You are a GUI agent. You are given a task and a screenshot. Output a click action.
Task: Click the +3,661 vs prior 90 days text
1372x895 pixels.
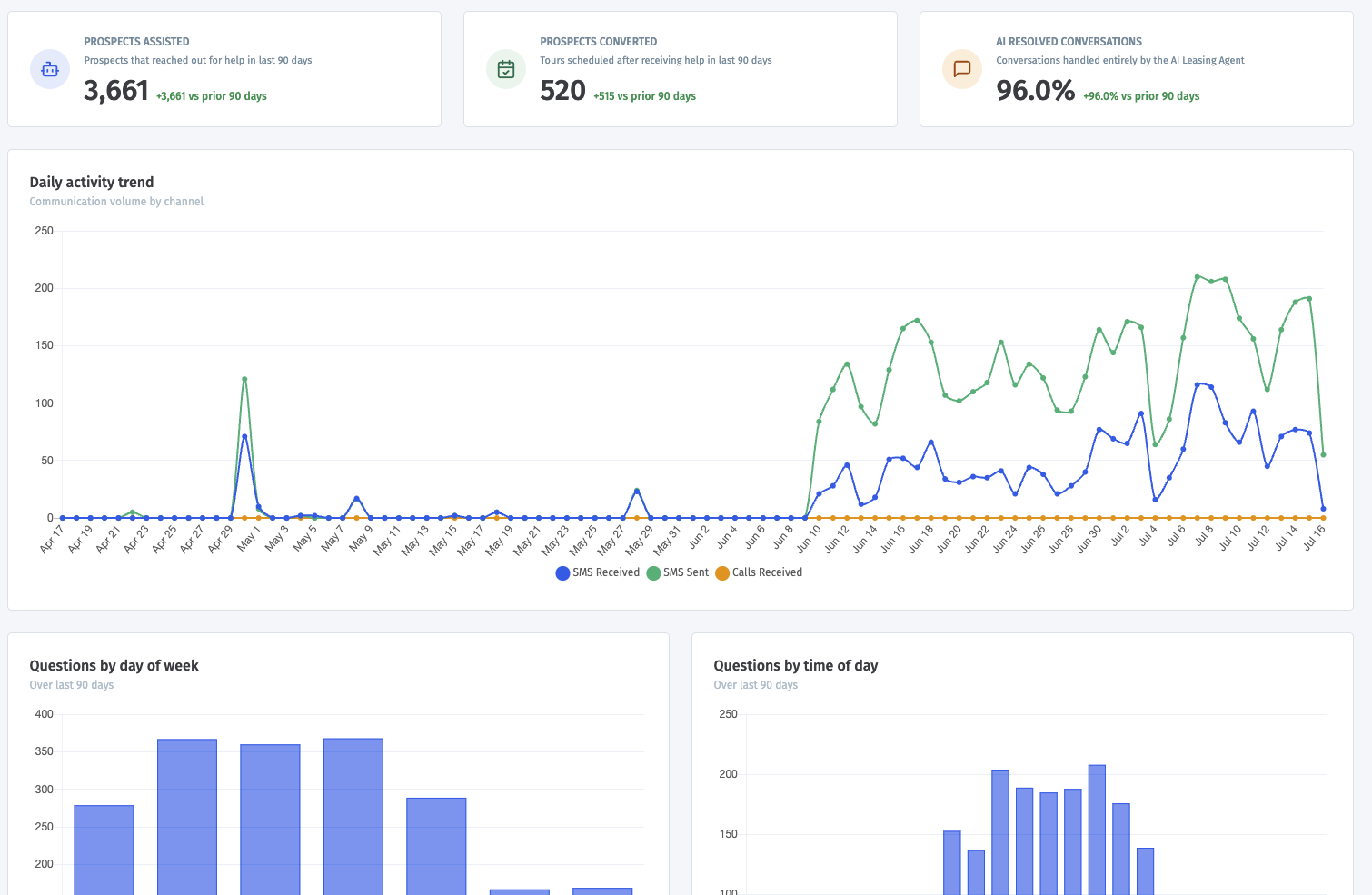212,96
